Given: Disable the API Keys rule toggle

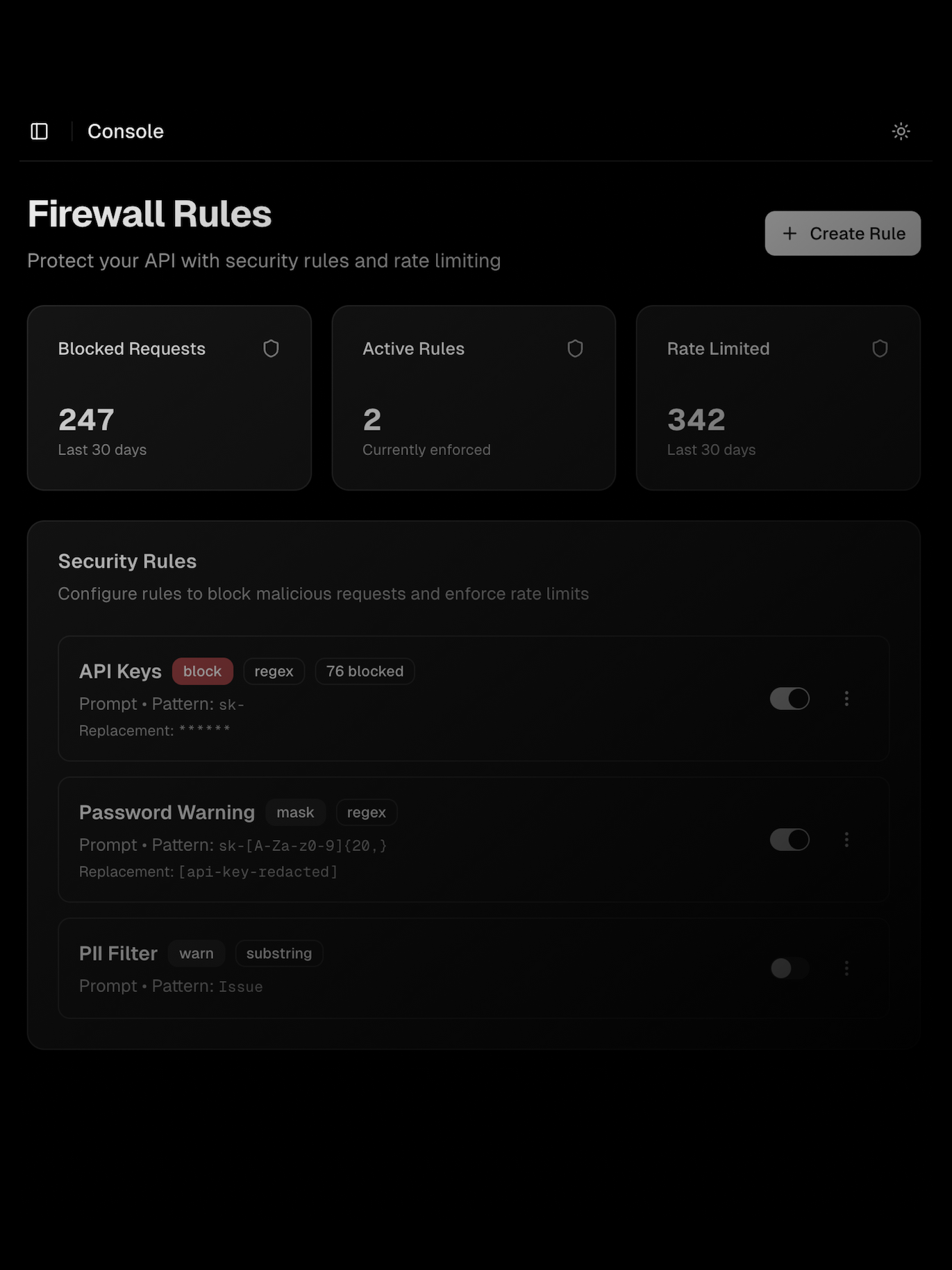Looking at the screenshot, I should point(790,698).
